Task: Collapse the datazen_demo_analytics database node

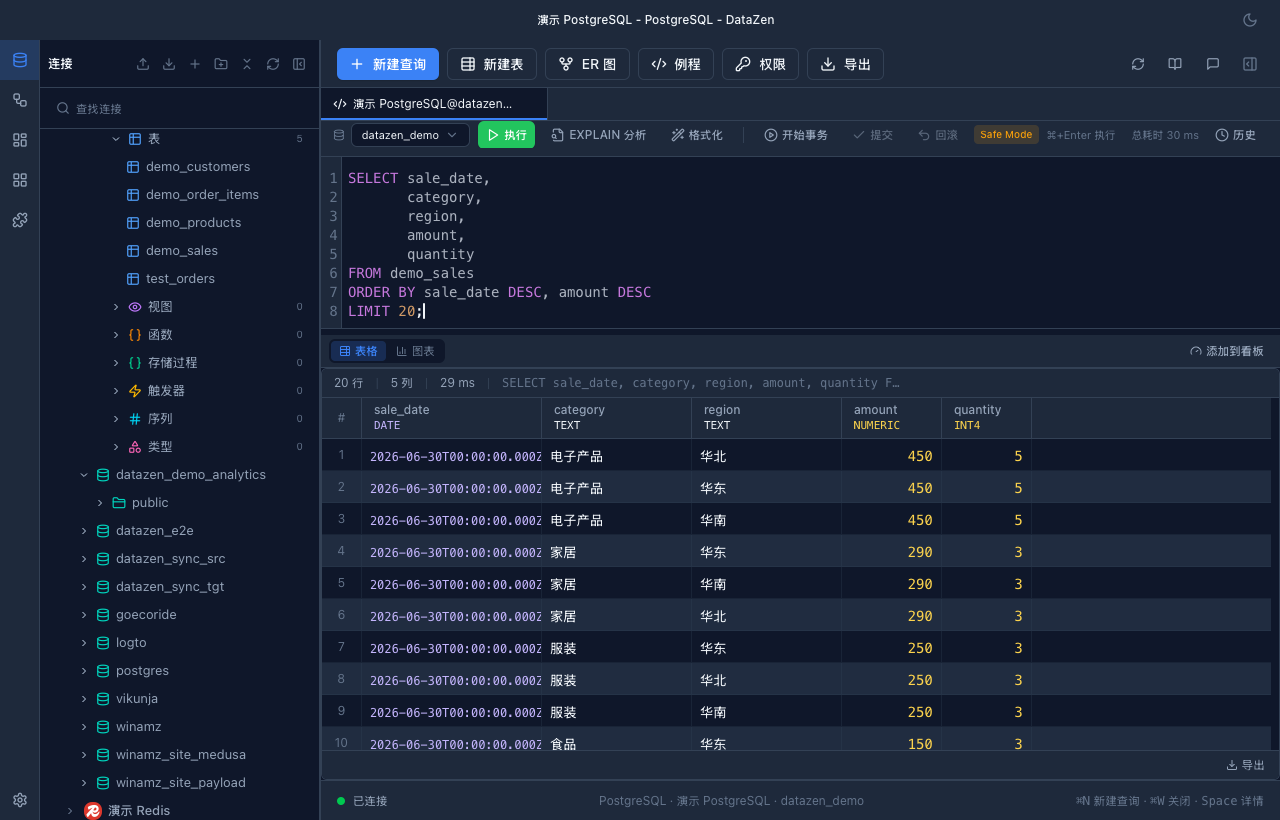Action: click(84, 475)
